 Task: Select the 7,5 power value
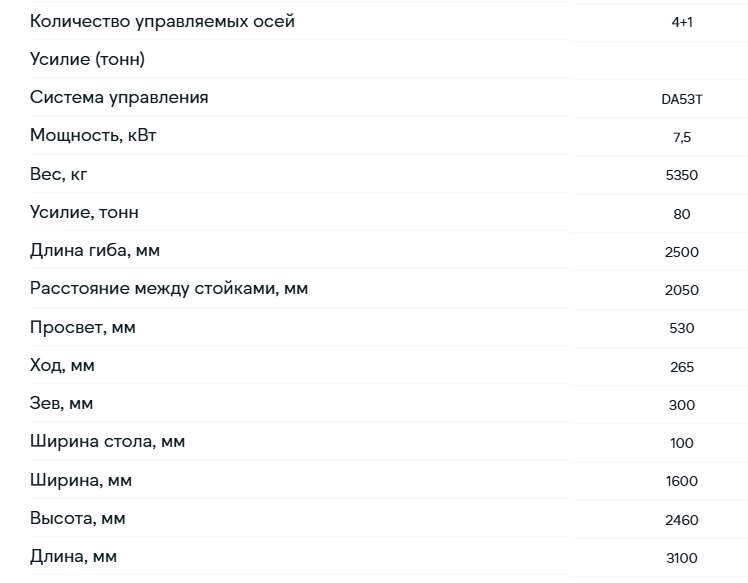(x=682, y=137)
